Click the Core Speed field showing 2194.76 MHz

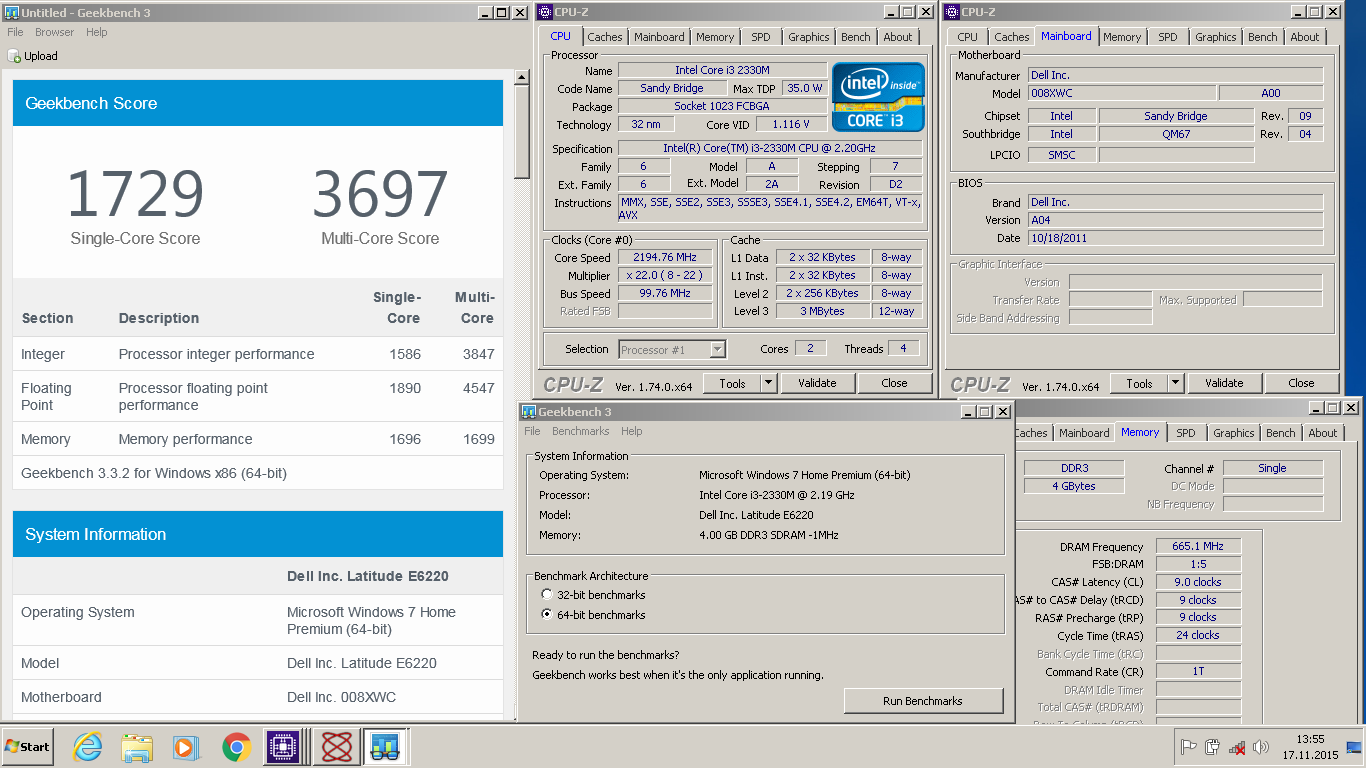point(665,257)
